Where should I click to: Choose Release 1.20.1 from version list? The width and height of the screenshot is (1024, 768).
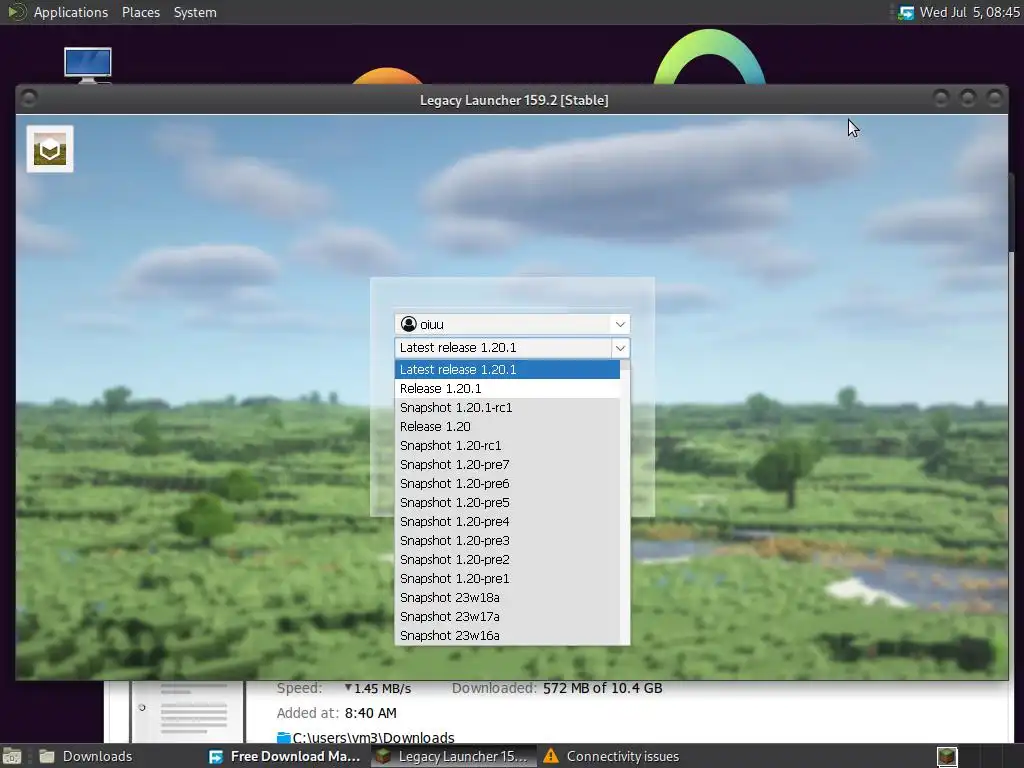(507, 389)
